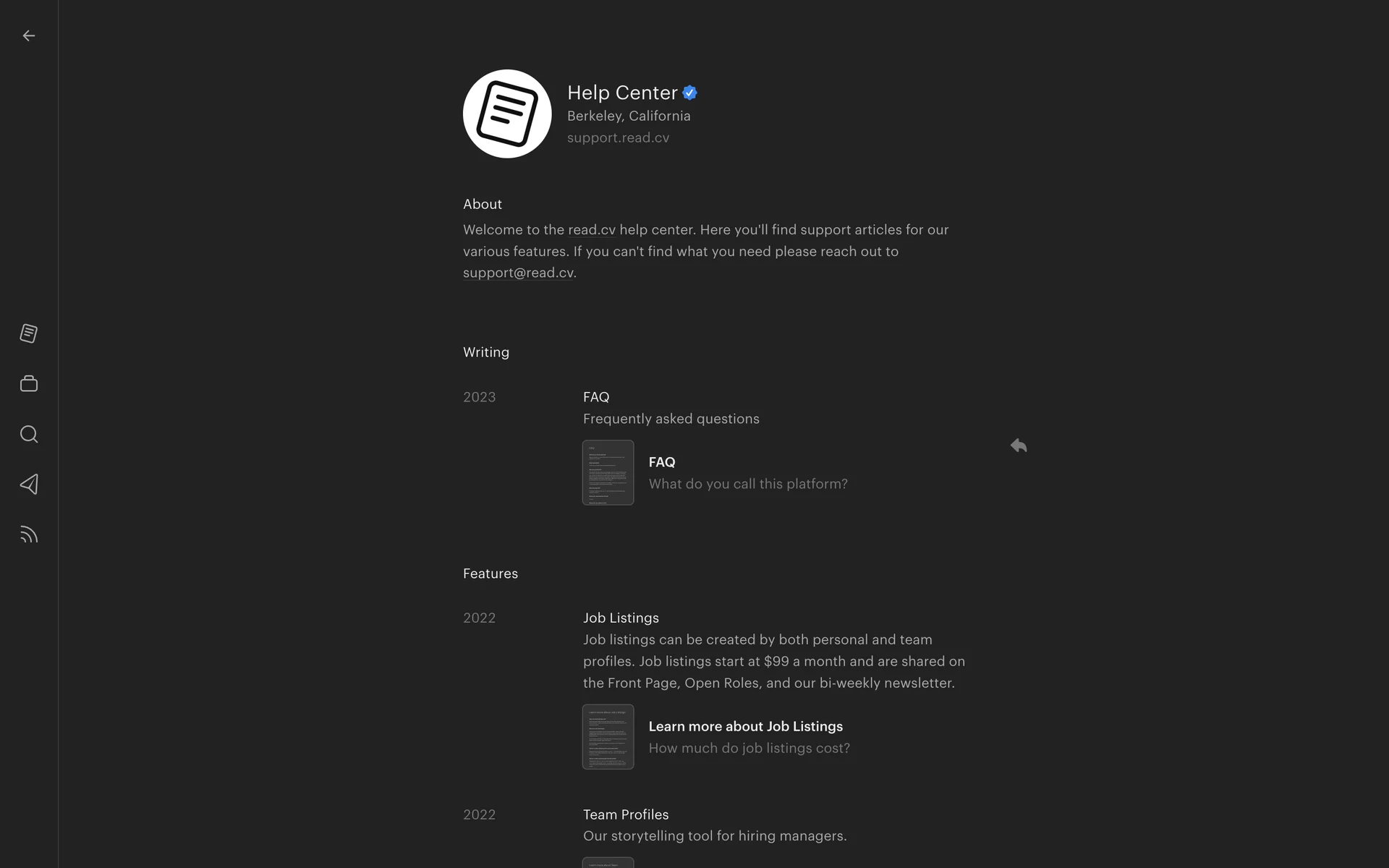Open the FAQ entry heading under Writing
This screenshot has width=1389, height=868.
coord(596,397)
